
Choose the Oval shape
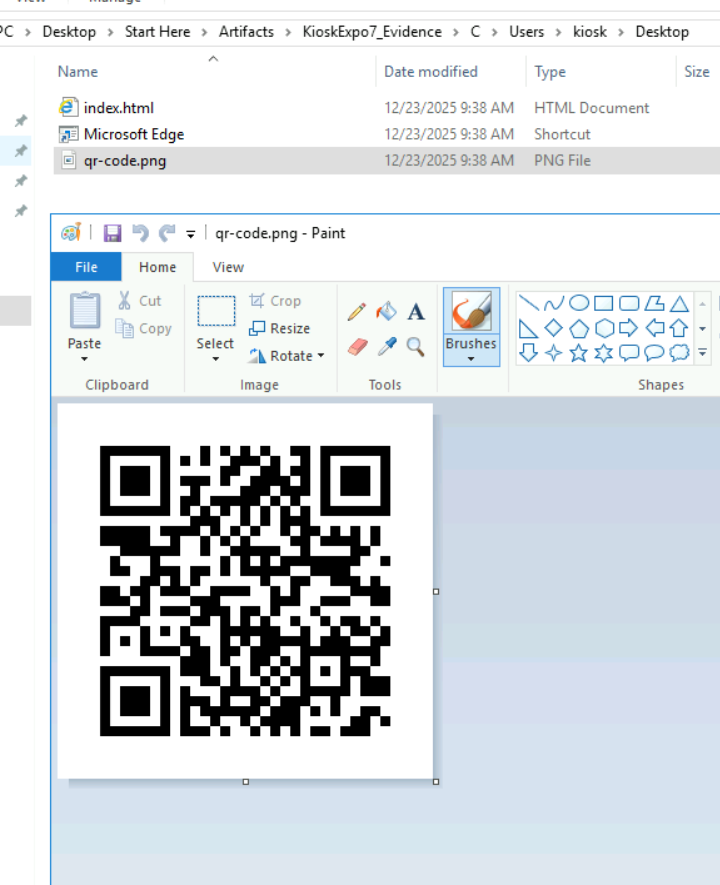(x=579, y=303)
